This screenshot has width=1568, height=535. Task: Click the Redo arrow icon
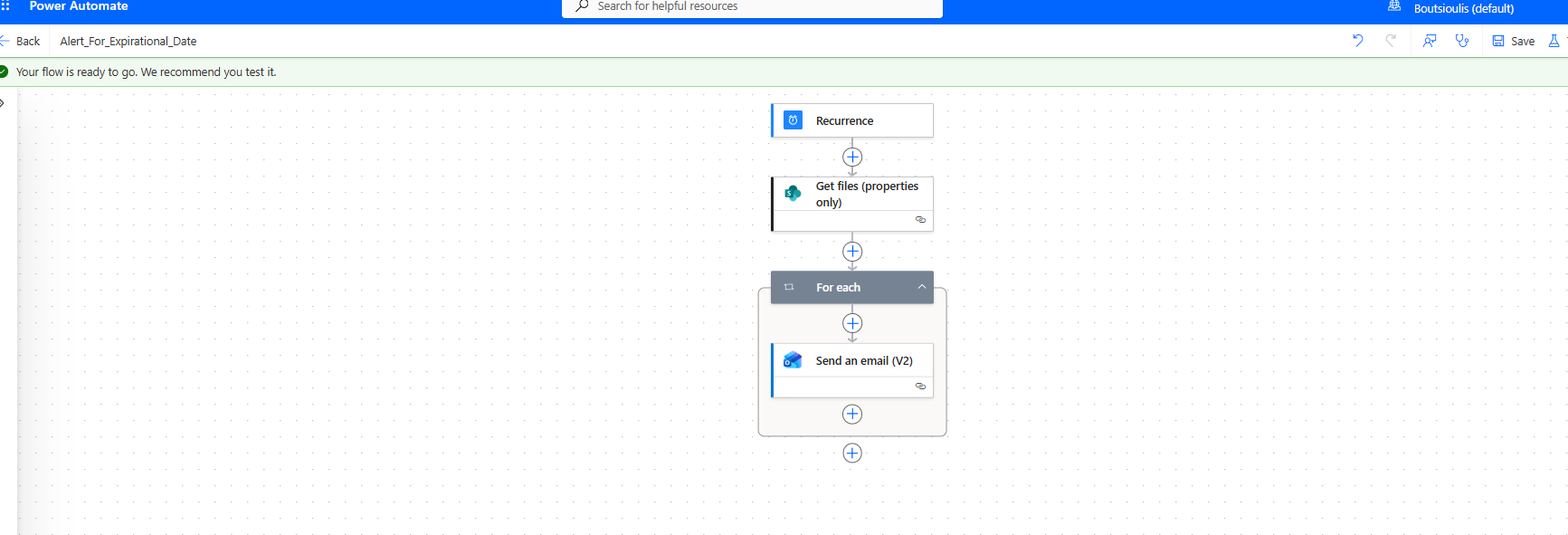1391,41
